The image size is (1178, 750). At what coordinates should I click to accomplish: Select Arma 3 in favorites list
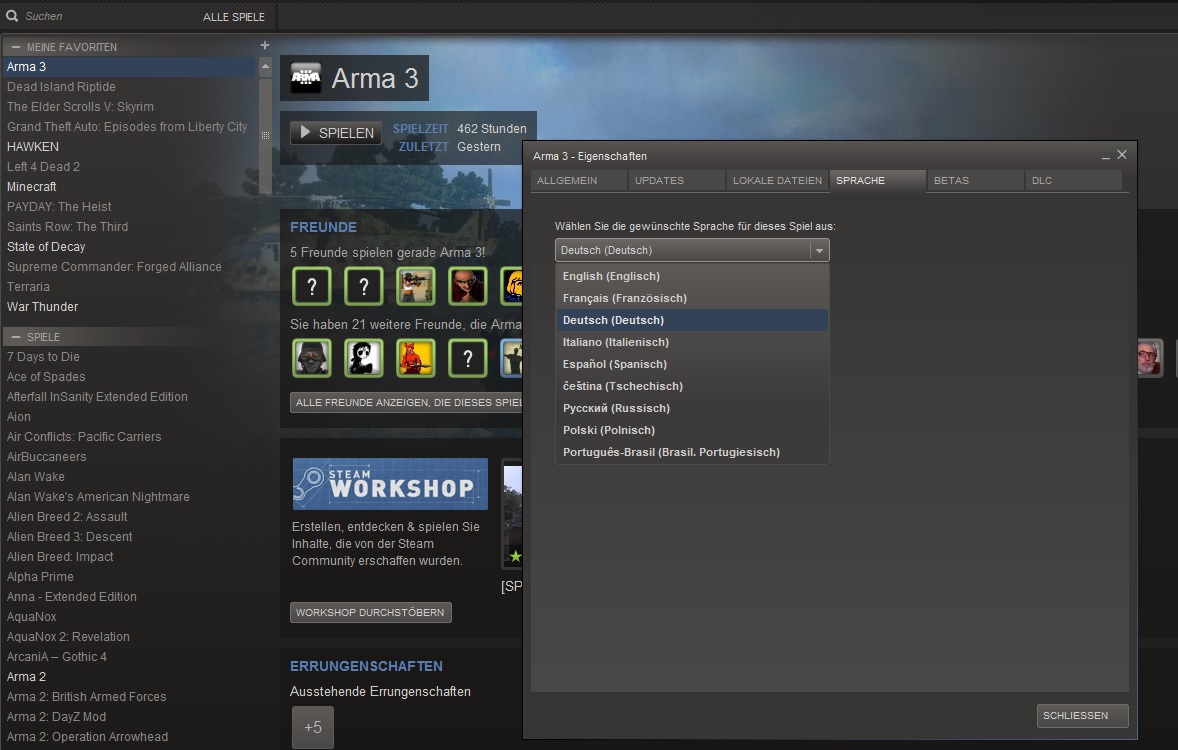click(129, 67)
